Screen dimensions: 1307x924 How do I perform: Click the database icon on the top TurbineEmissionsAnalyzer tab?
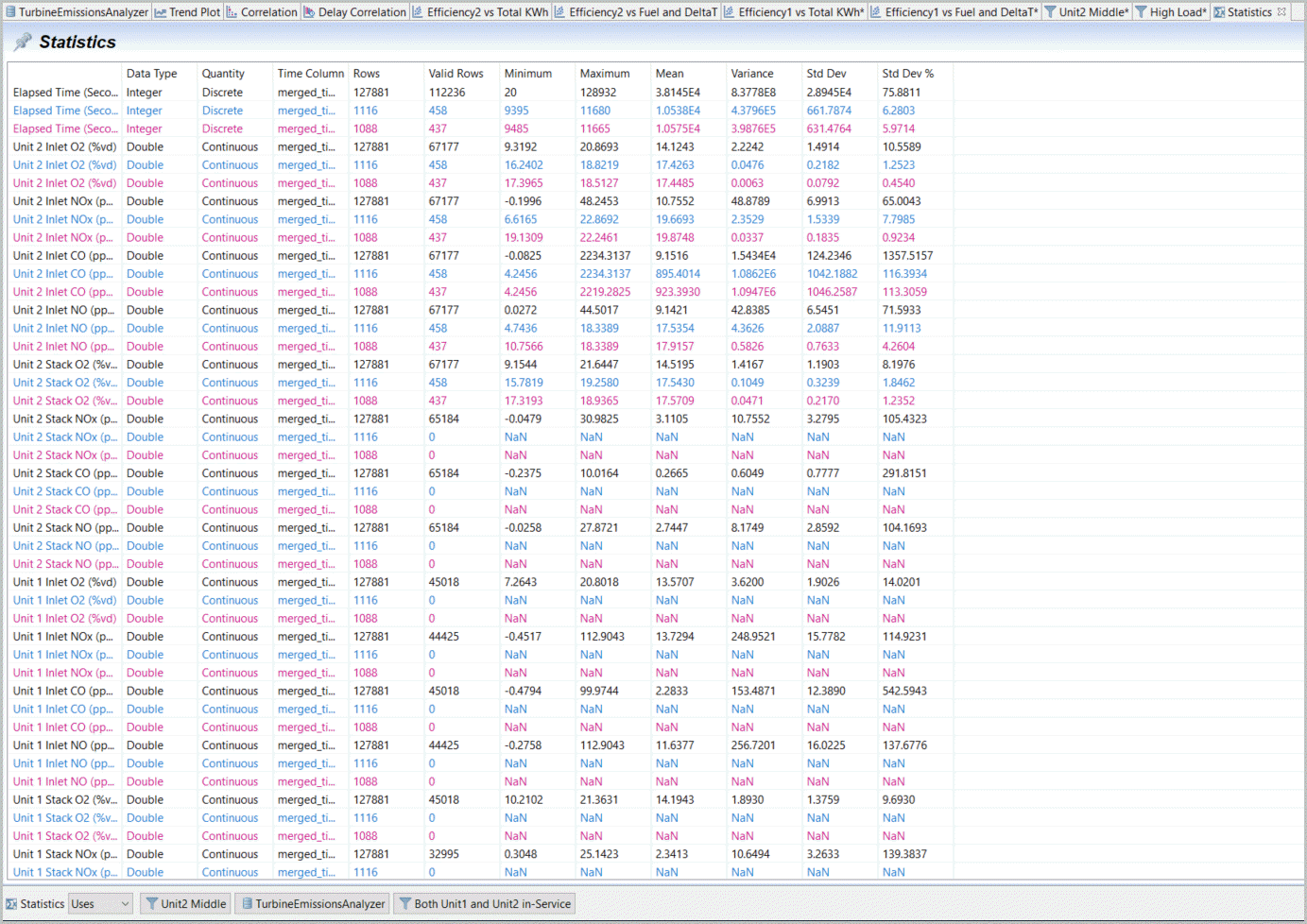[x=10, y=12]
